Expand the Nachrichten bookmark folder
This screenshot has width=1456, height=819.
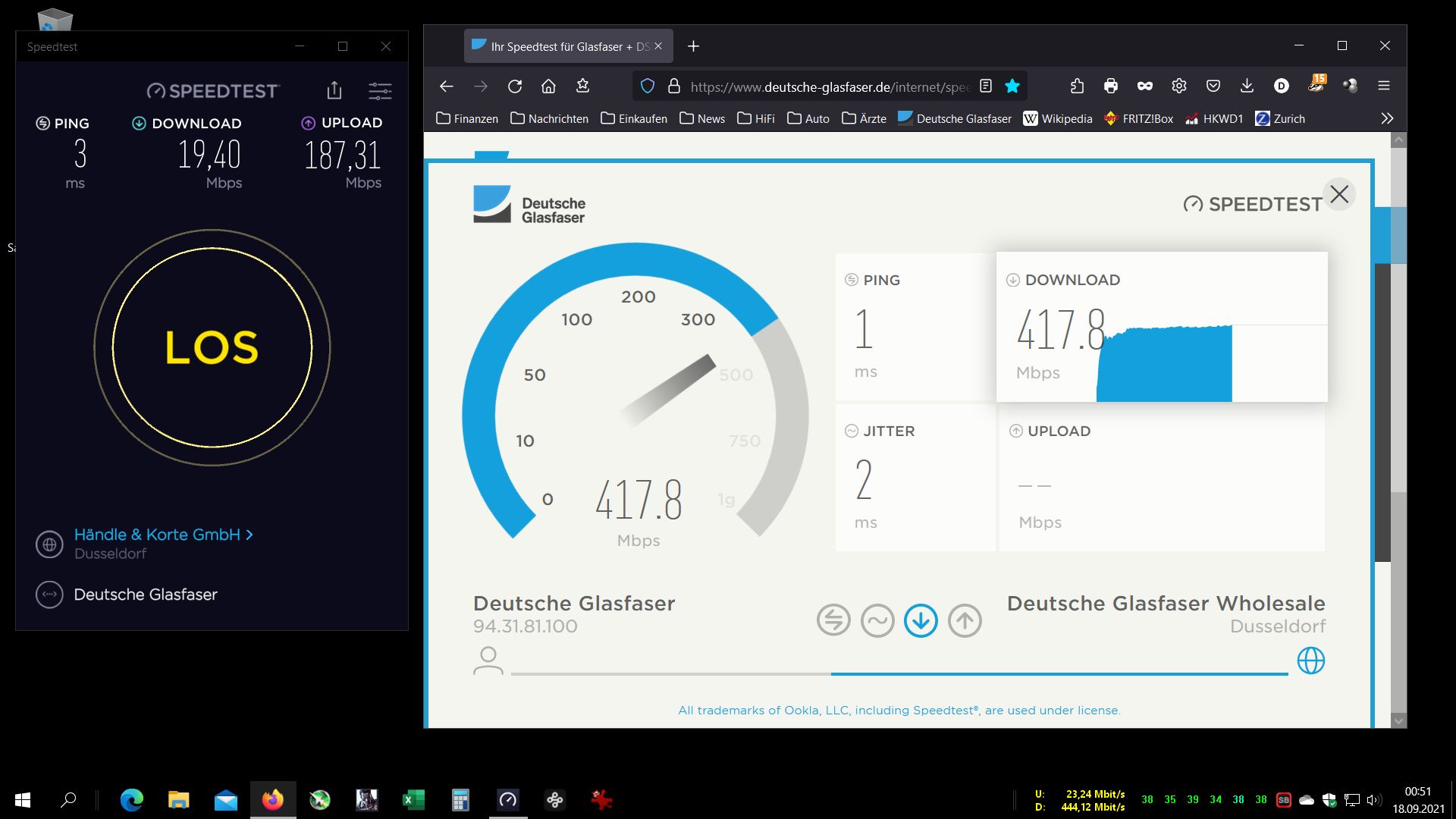tap(550, 118)
